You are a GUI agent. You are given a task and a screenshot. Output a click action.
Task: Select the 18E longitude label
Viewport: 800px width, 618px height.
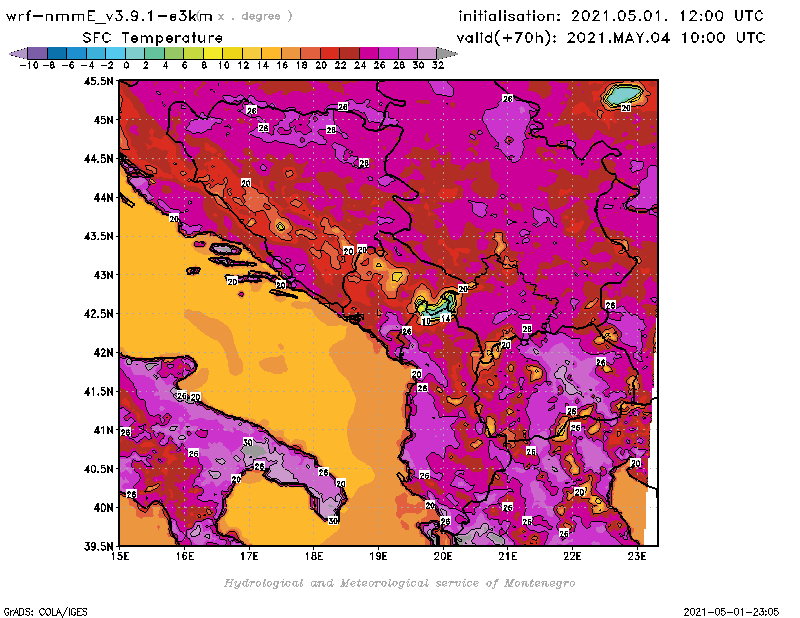point(314,556)
